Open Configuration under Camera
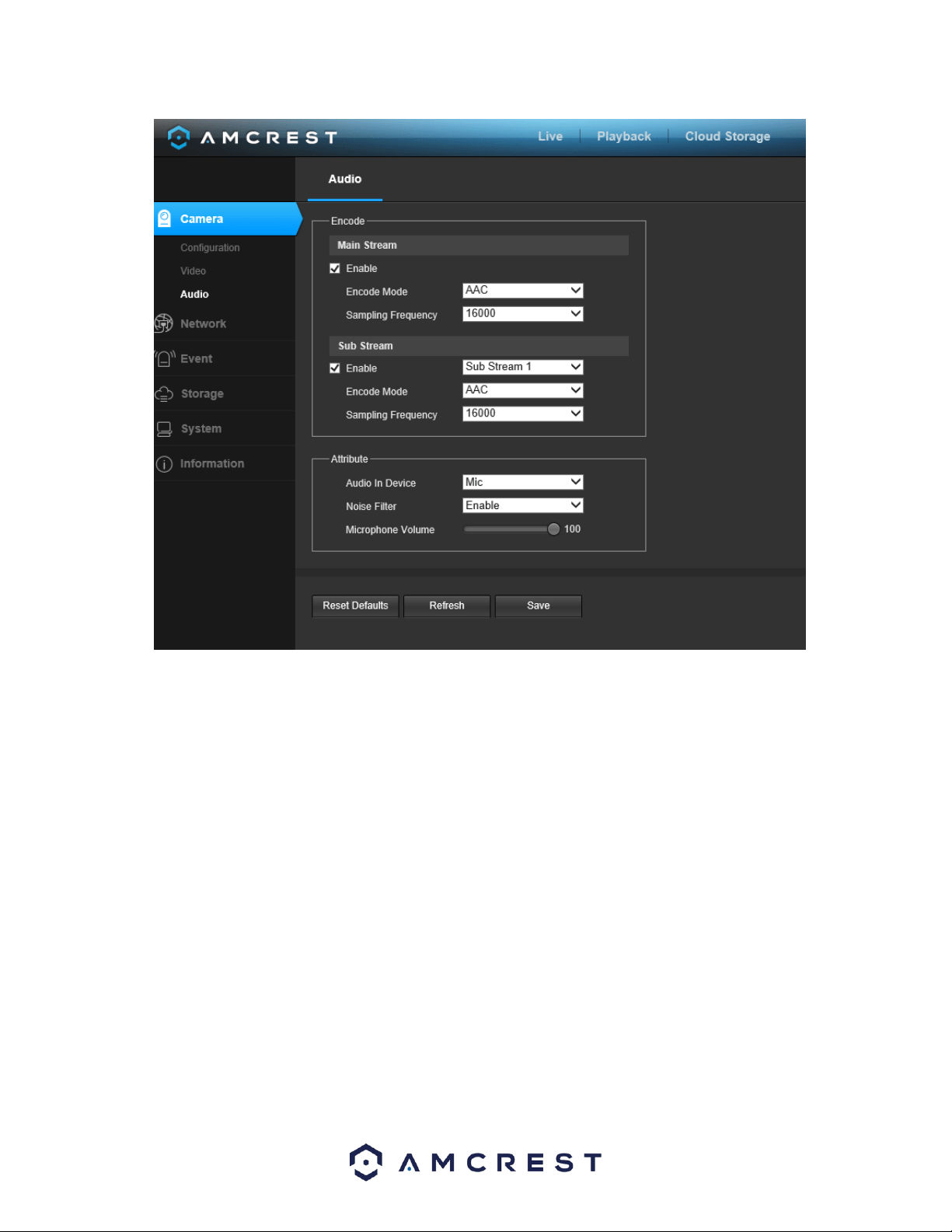 [210, 248]
